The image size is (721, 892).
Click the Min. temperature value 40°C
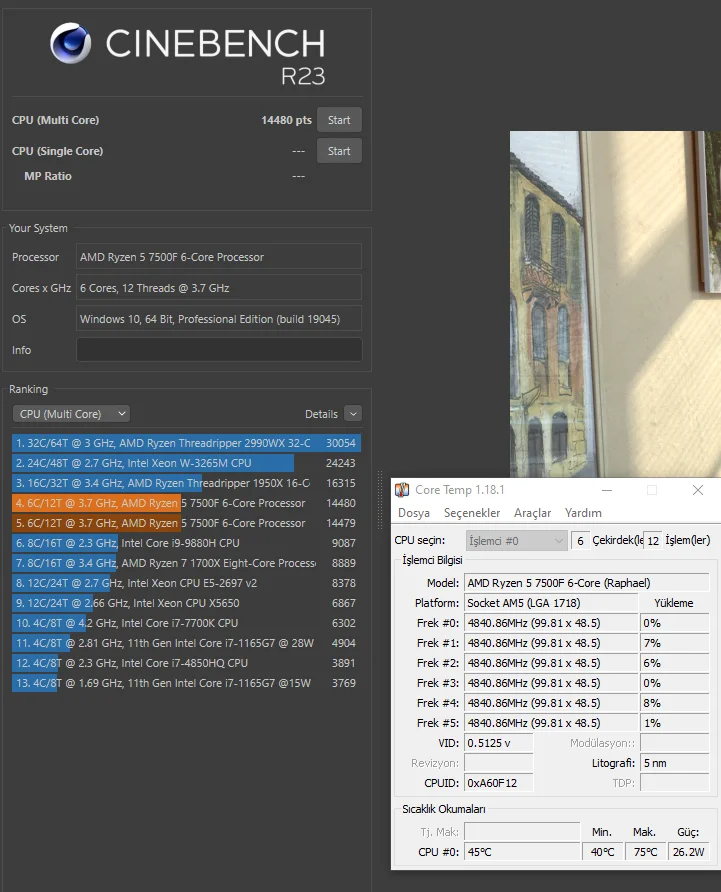pyautogui.click(x=603, y=852)
